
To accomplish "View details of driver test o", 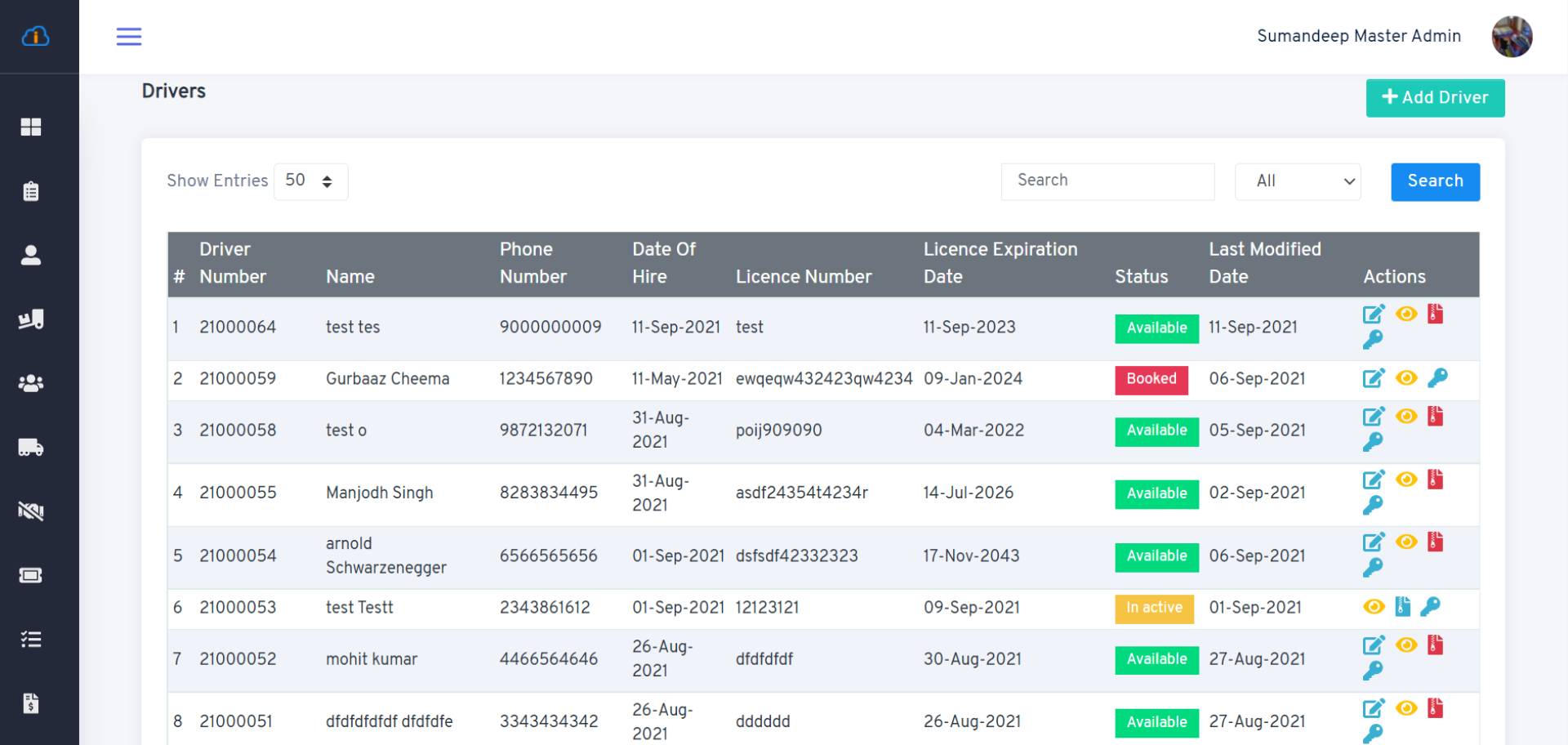I will coord(1406,416).
